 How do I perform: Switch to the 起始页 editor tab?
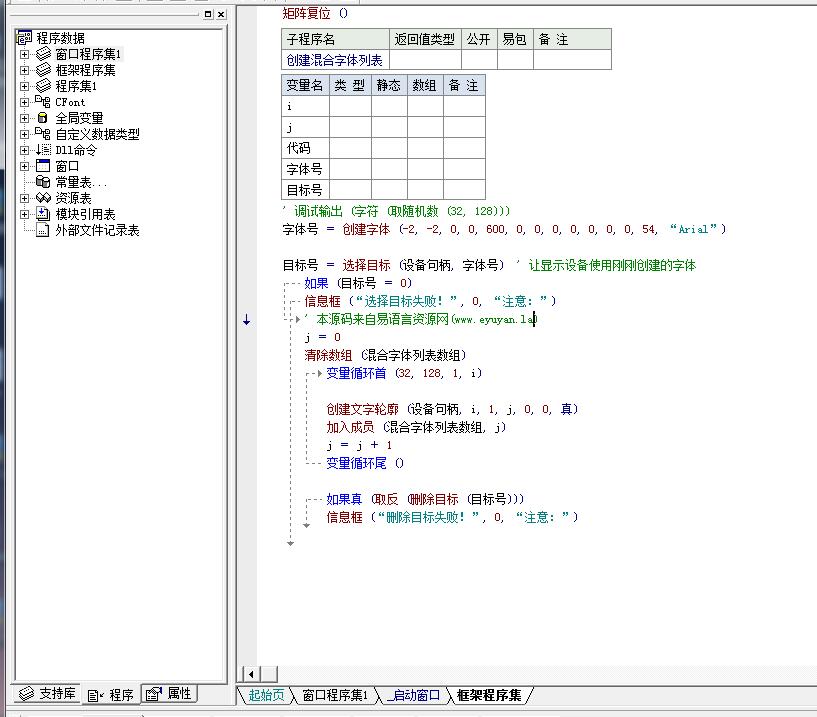click(265, 695)
